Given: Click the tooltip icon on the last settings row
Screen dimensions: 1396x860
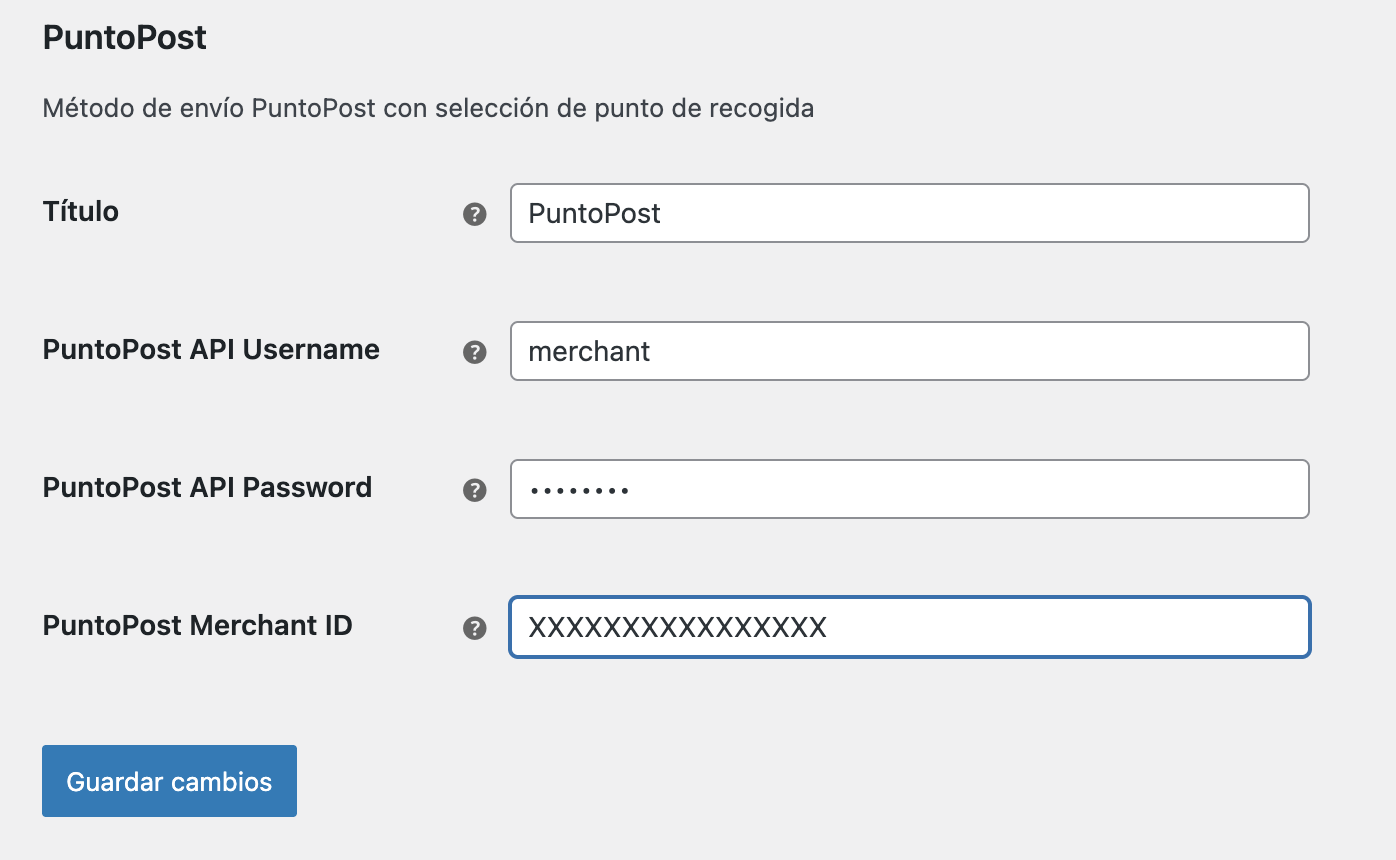Looking at the screenshot, I should [475, 628].
